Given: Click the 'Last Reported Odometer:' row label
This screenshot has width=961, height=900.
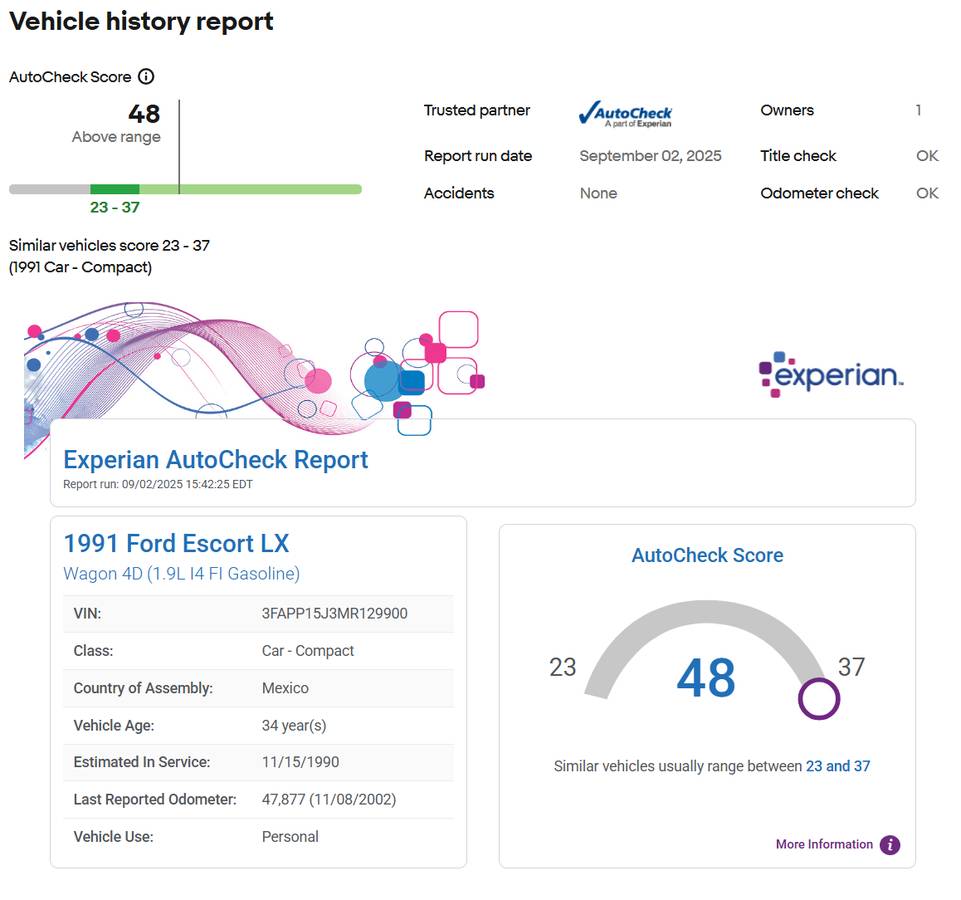Looking at the screenshot, I should 155,799.
